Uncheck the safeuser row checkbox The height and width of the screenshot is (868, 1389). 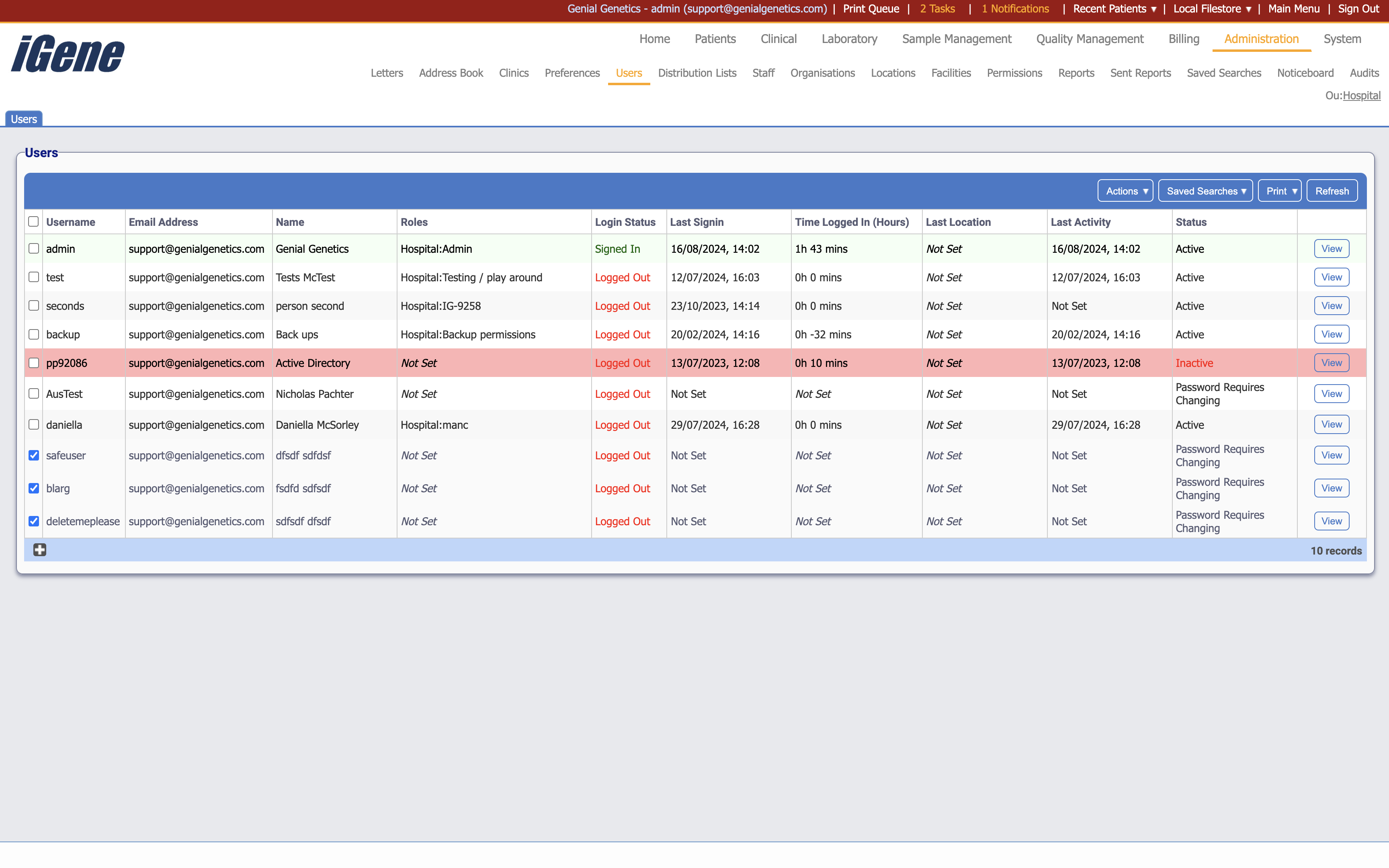[x=34, y=455]
